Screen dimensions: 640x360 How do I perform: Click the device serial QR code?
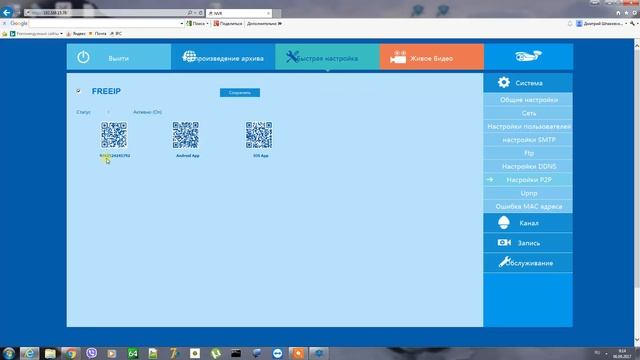(114, 135)
